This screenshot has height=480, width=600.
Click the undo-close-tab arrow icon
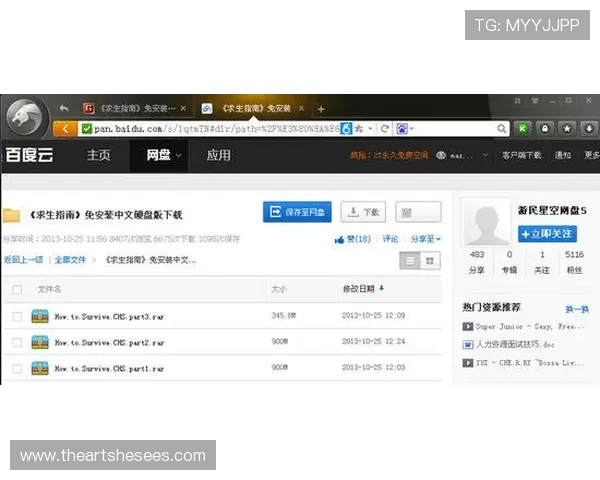tap(64, 108)
